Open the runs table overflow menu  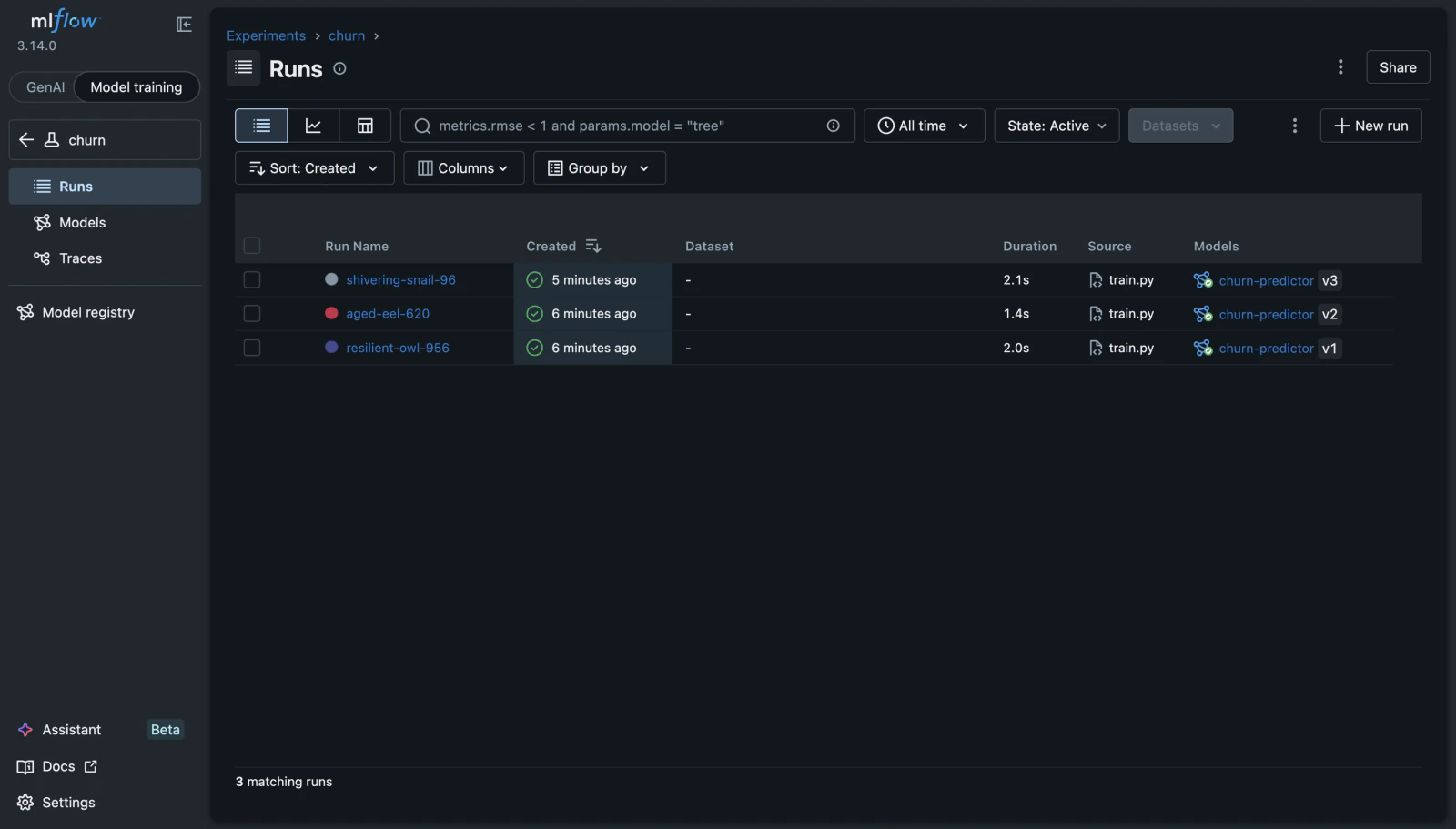[x=1295, y=126]
